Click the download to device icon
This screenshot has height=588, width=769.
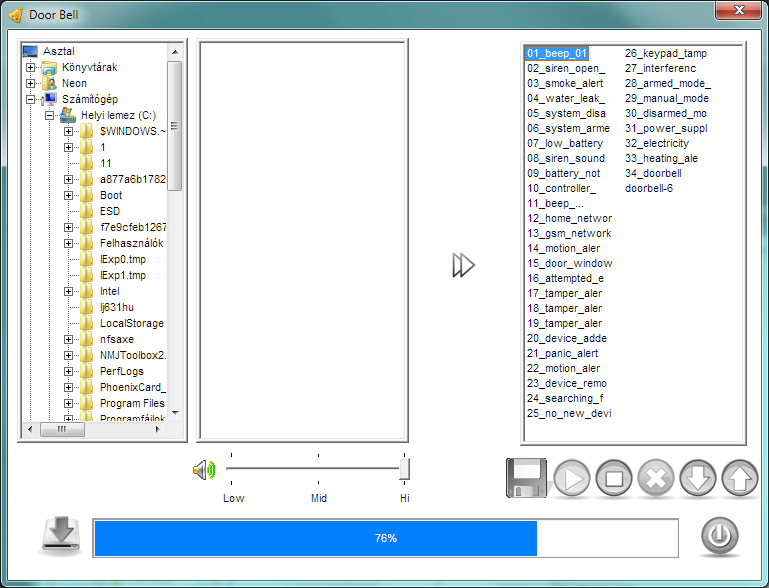(59, 536)
